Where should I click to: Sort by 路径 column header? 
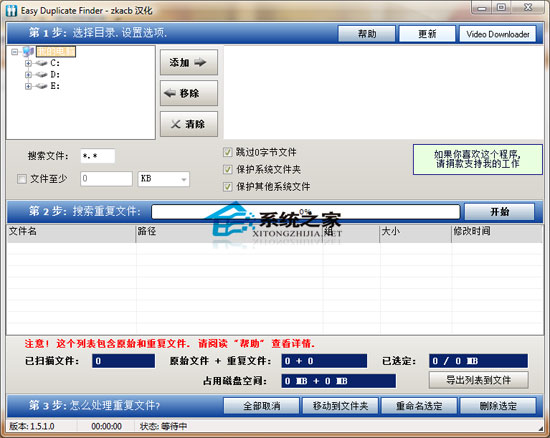(x=229, y=233)
